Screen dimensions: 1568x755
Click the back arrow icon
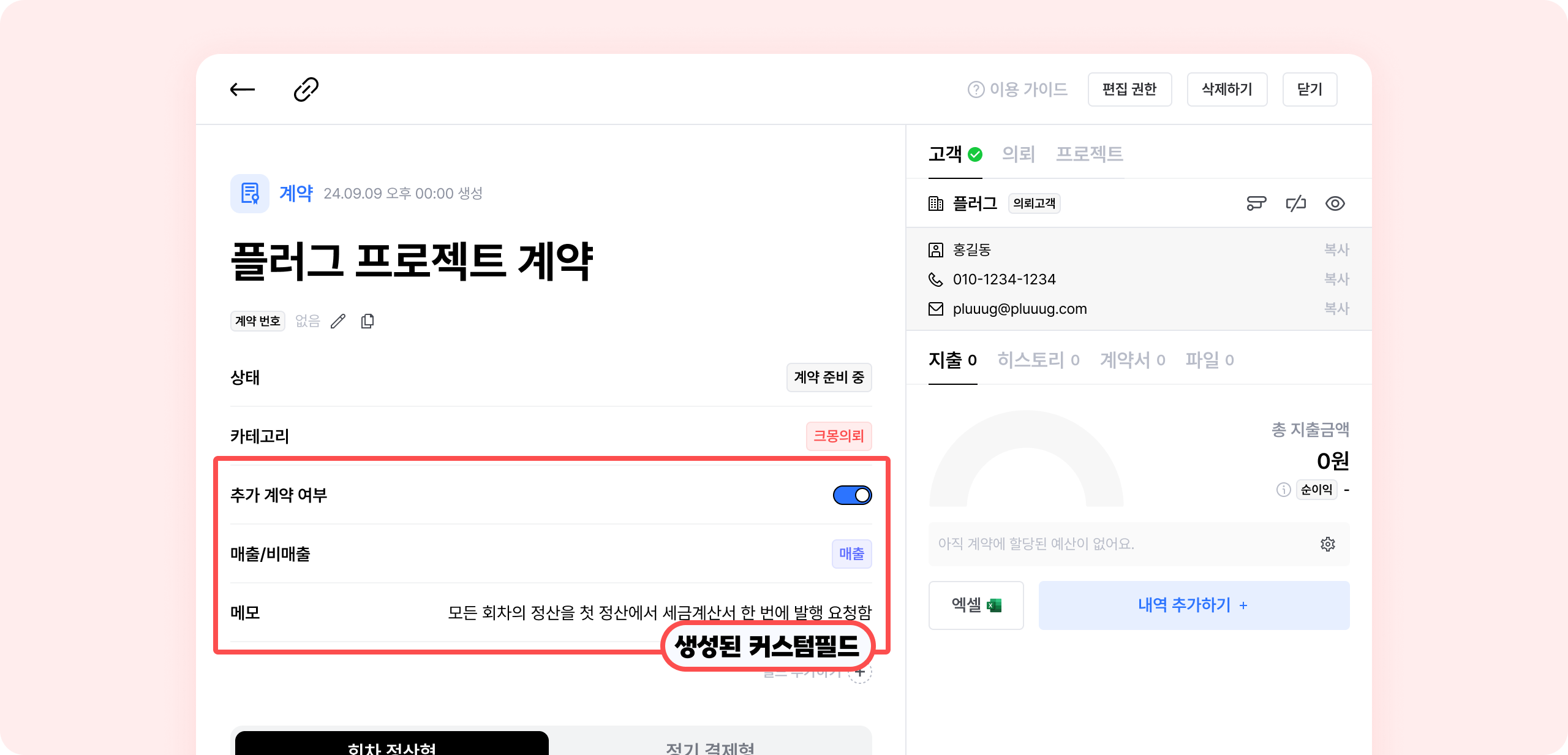243,89
